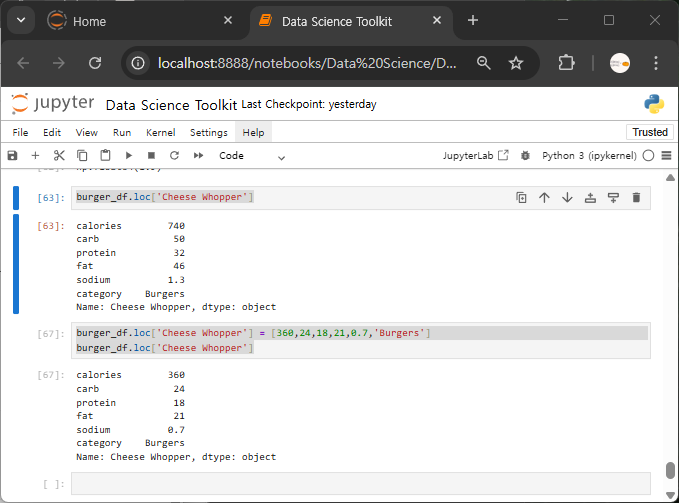Cut the selected cell with scissors icon

59,155
